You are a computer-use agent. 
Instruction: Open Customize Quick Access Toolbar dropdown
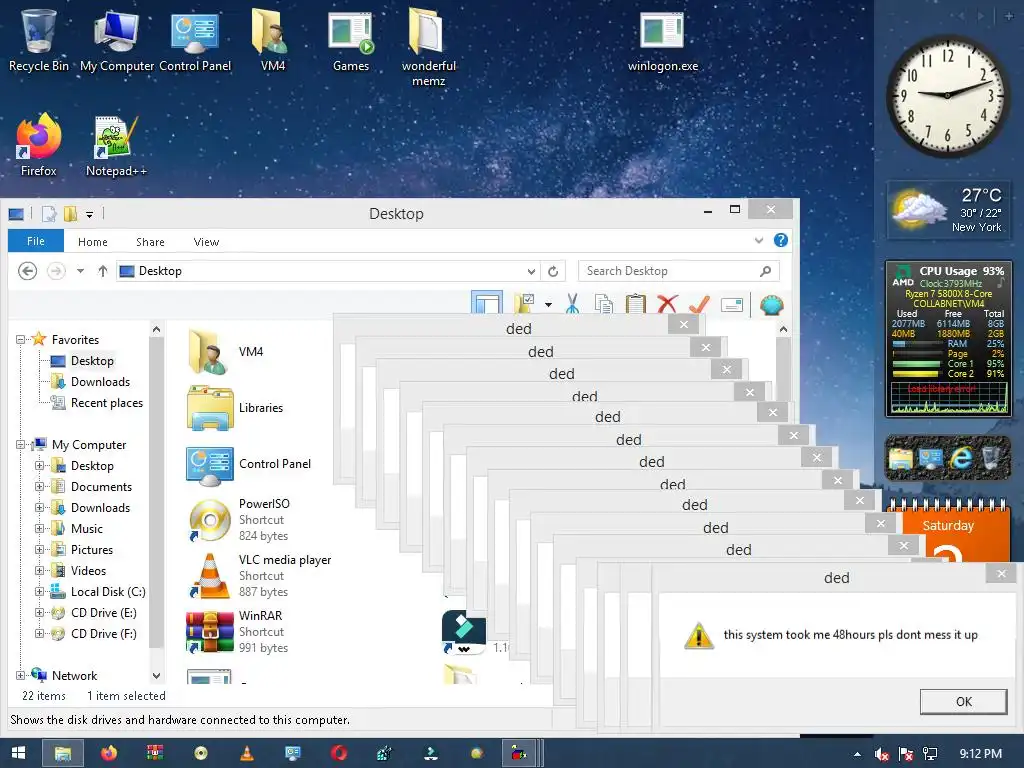click(x=89, y=214)
